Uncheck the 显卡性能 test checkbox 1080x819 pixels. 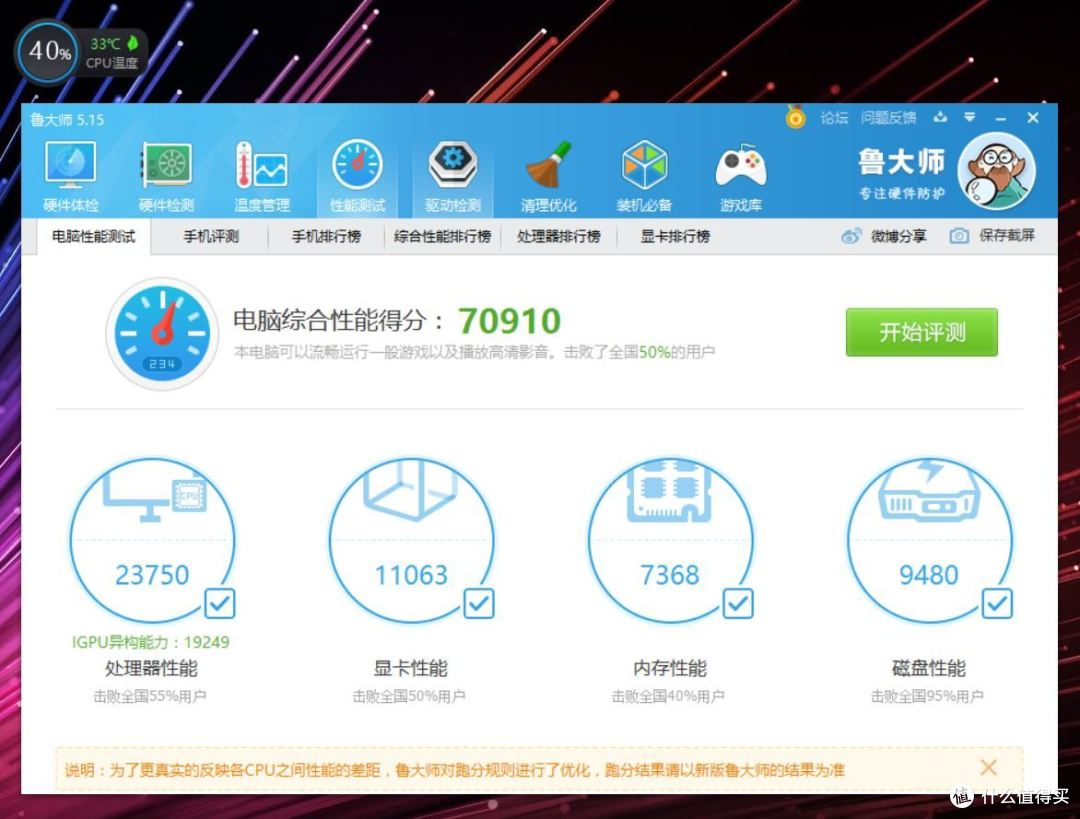[x=479, y=603]
